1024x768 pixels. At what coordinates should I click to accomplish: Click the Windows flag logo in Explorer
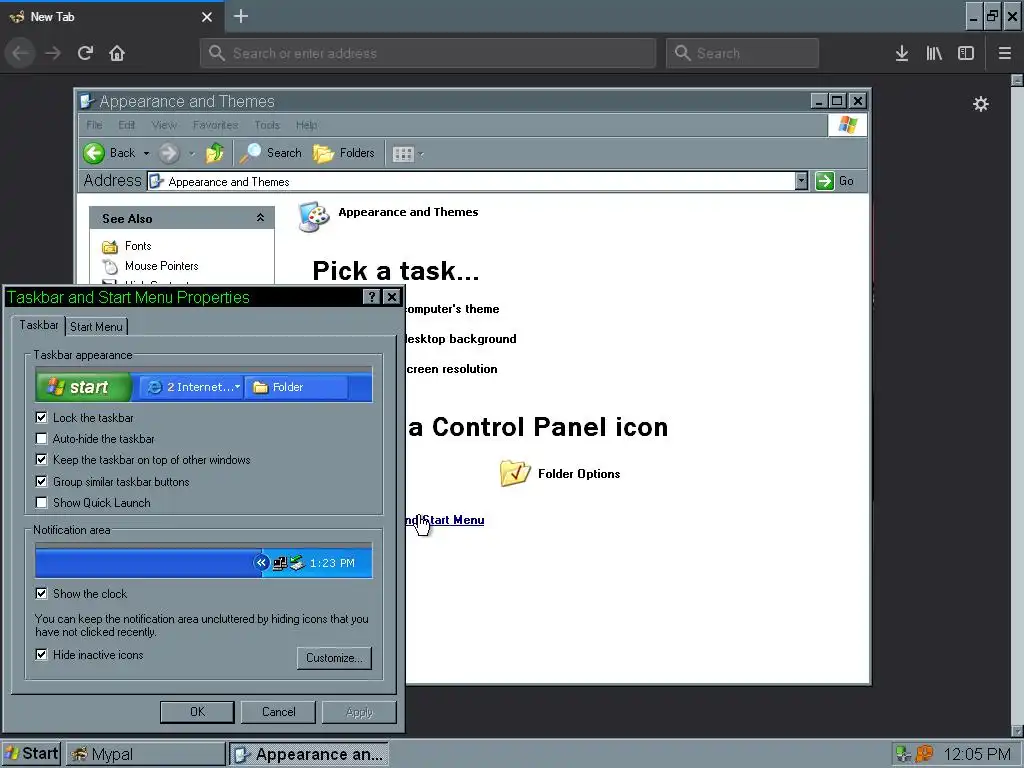pyautogui.click(x=848, y=125)
